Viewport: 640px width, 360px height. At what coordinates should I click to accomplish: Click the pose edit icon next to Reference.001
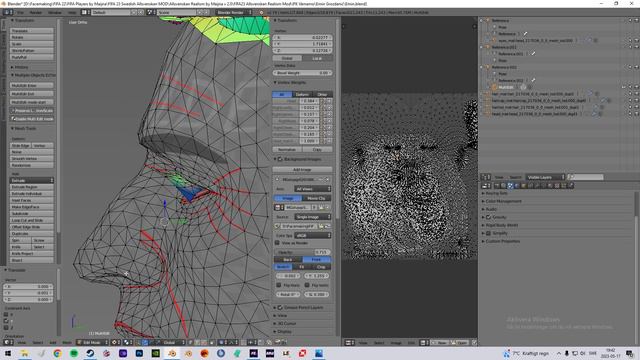point(533,53)
